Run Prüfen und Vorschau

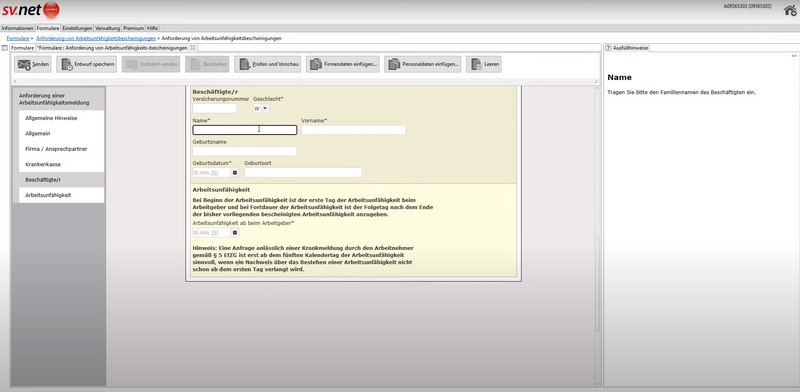[268, 64]
